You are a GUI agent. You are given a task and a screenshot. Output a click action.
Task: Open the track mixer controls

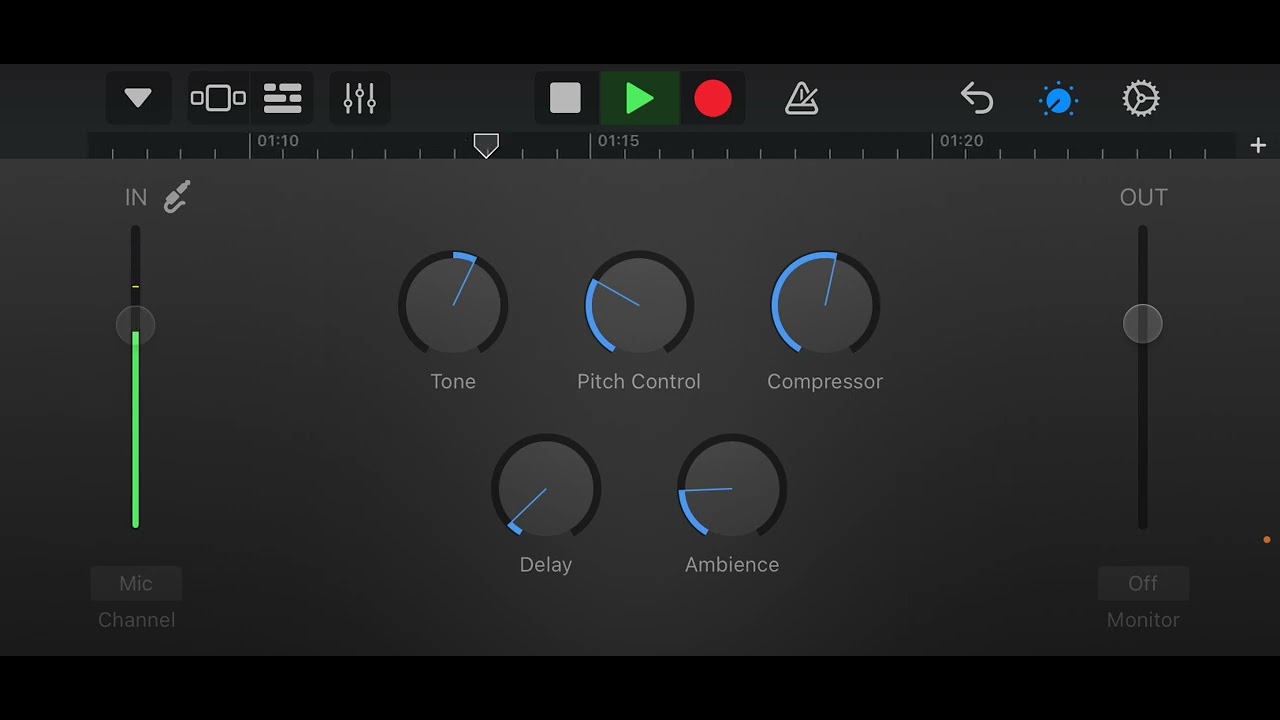coord(360,98)
